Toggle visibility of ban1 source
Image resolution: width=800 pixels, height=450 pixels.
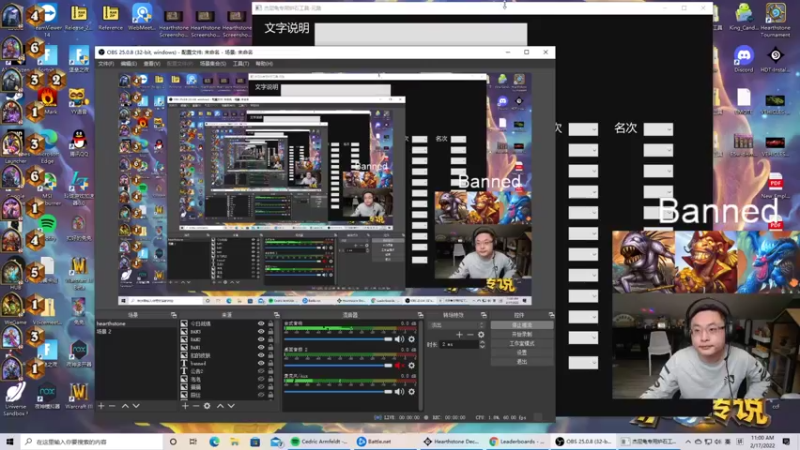coord(261,347)
